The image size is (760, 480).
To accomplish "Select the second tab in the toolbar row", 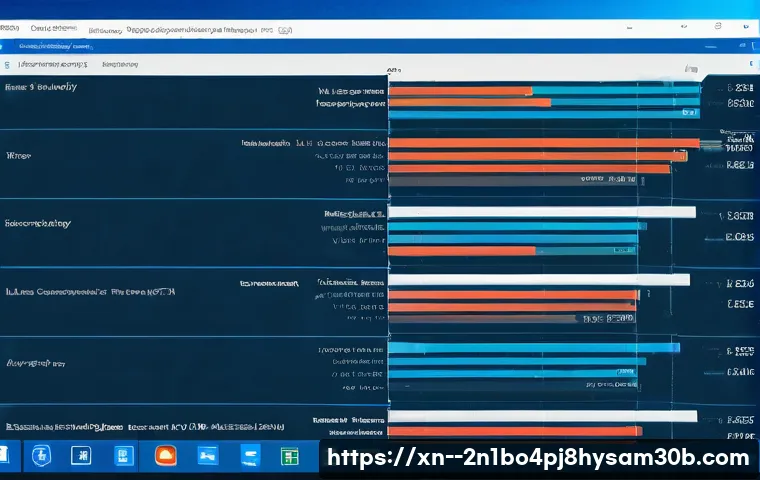I will click(119, 63).
